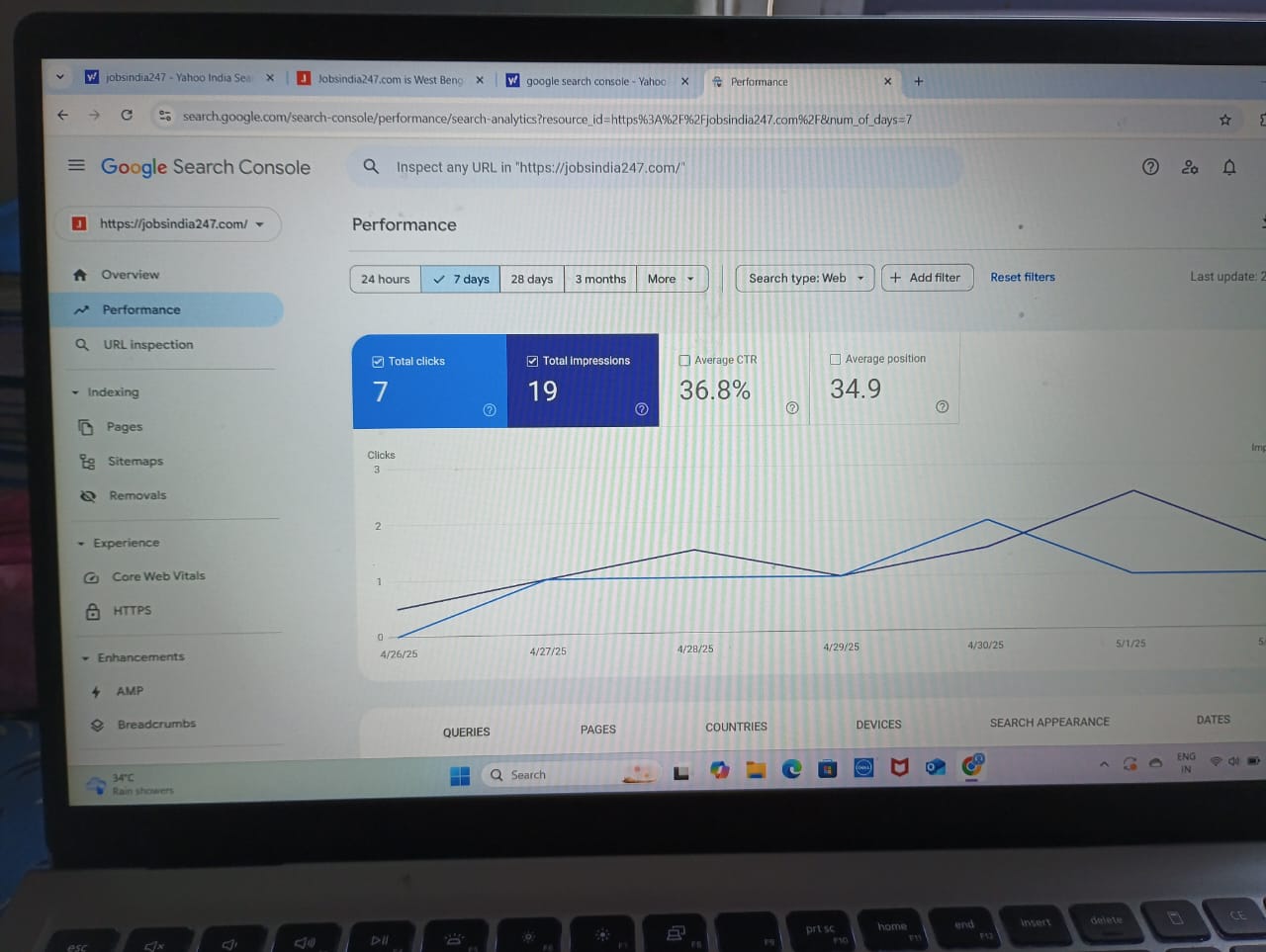Enable the Average CTR checkbox
Screen dimensions: 1266x952
684,360
